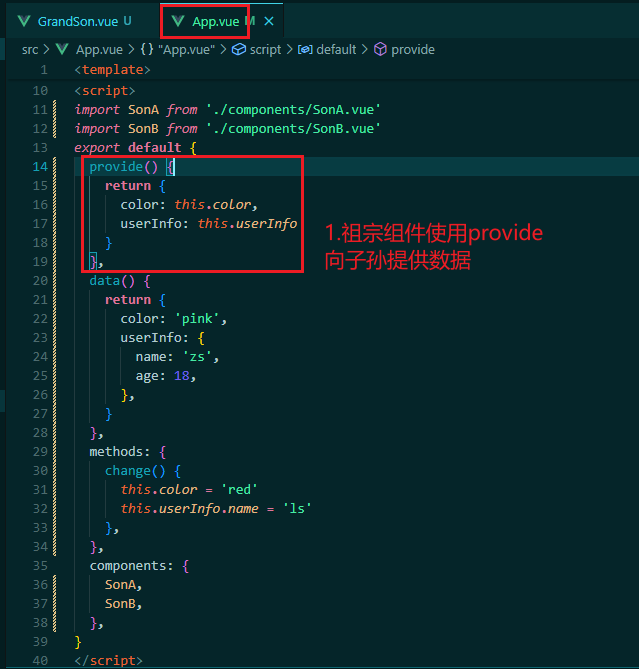Click the provide() method name on line 14
The width and height of the screenshot is (639, 669).
(116, 167)
